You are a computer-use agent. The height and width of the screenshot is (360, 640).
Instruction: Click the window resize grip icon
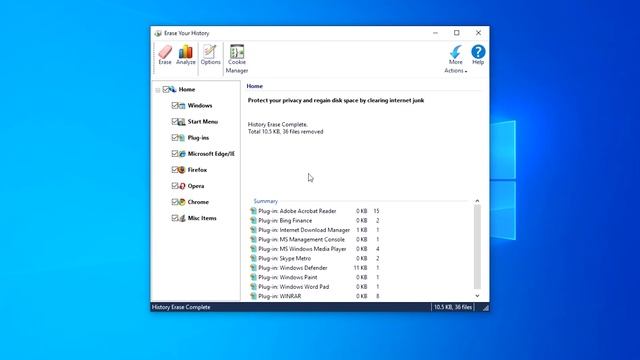point(485,308)
